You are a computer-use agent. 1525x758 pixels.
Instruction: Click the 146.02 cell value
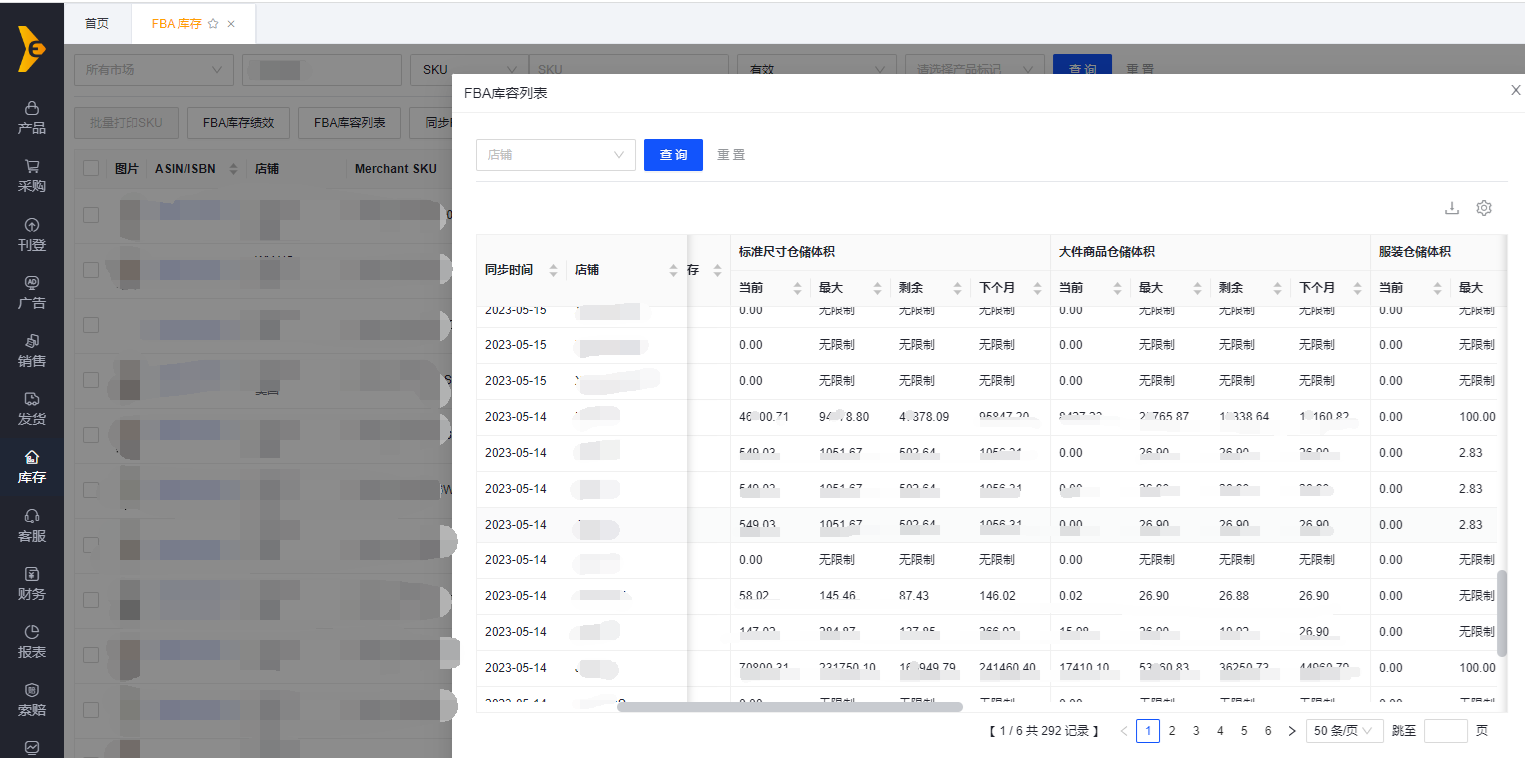[x=997, y=596]
